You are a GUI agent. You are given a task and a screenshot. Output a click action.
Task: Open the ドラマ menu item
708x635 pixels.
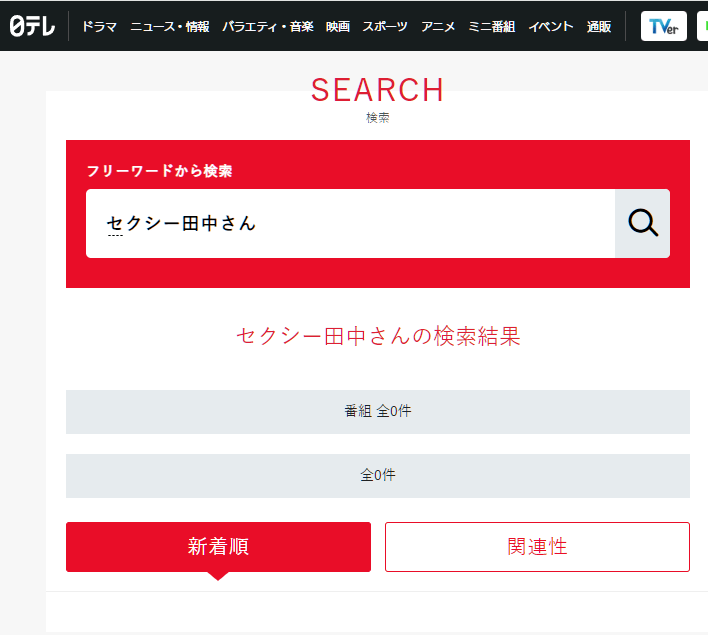99,26
